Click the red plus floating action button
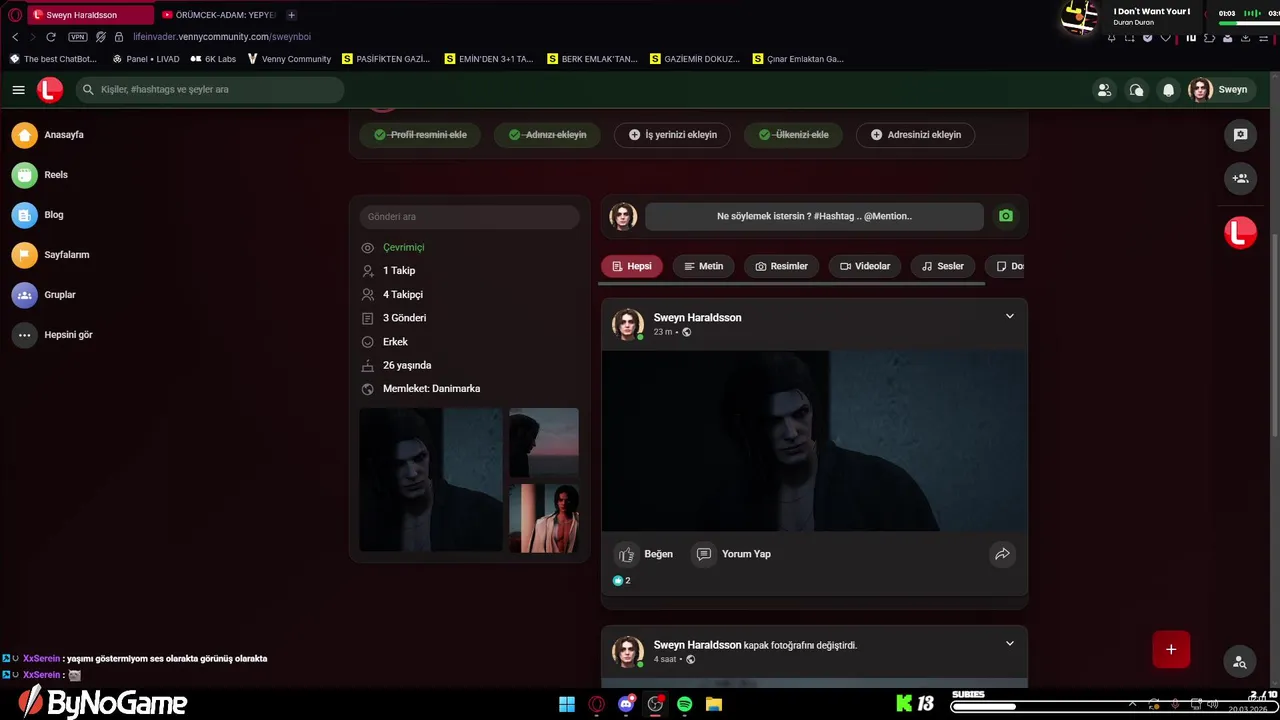1280x720 pixels. 1171,649
